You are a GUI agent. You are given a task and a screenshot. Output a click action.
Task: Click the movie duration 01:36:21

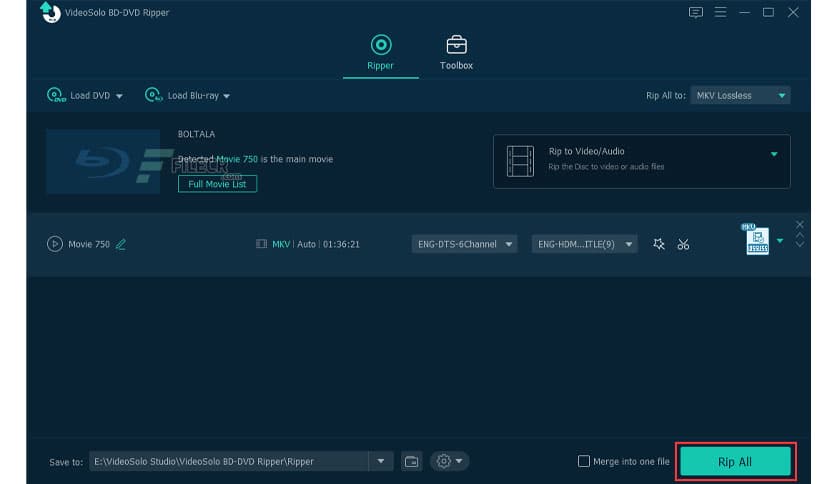[341, 244]
